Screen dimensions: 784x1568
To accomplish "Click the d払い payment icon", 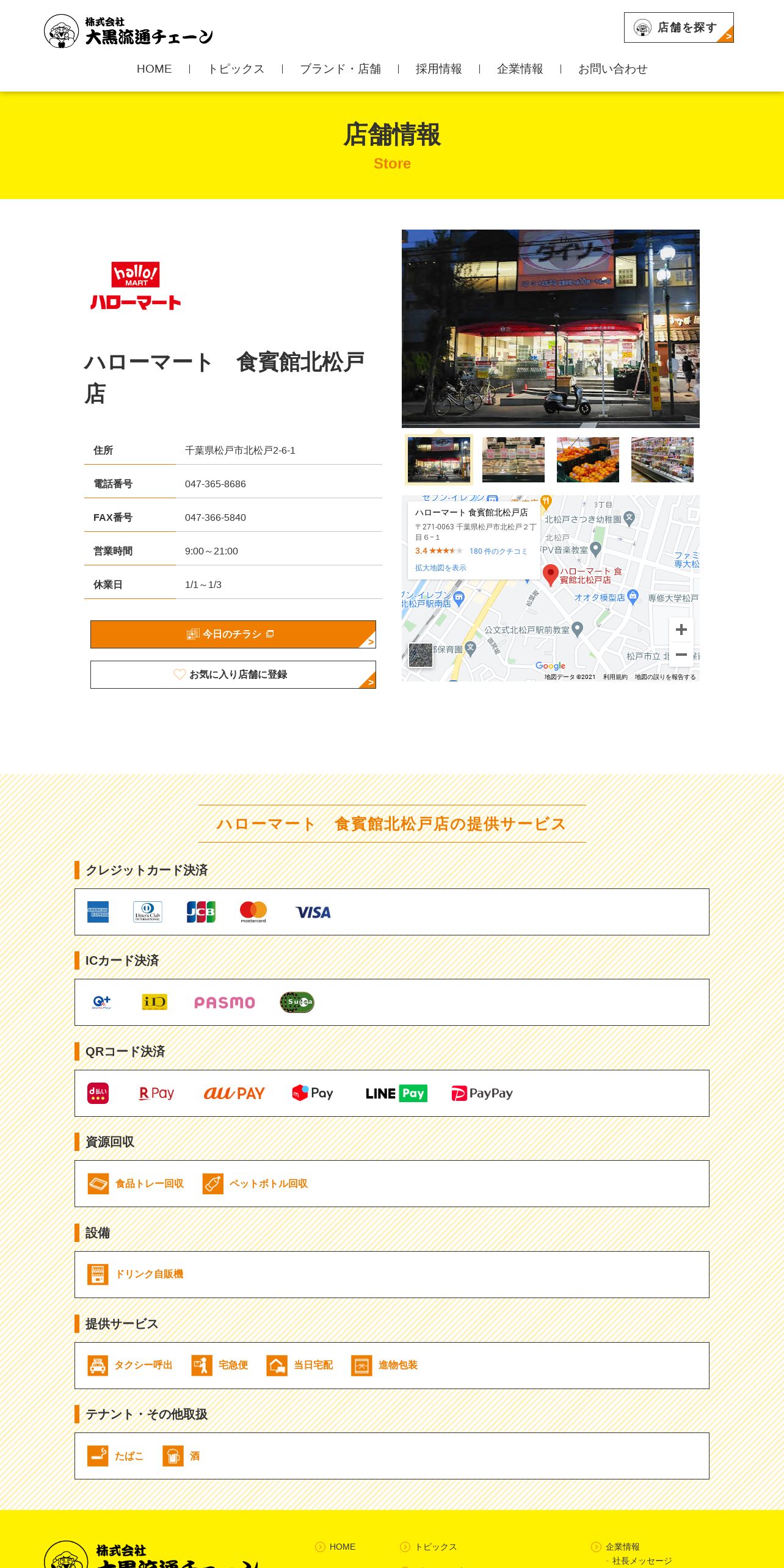I will click(x=98, y=1093).
